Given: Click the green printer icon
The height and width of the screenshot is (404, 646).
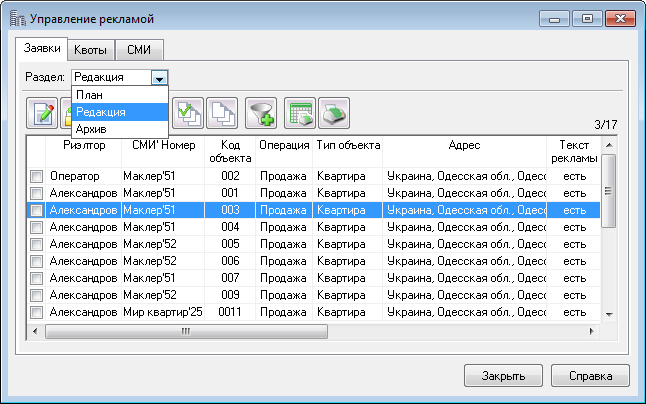Looking at the screenshot, I should pyautogui.click(x=334, y=114).
